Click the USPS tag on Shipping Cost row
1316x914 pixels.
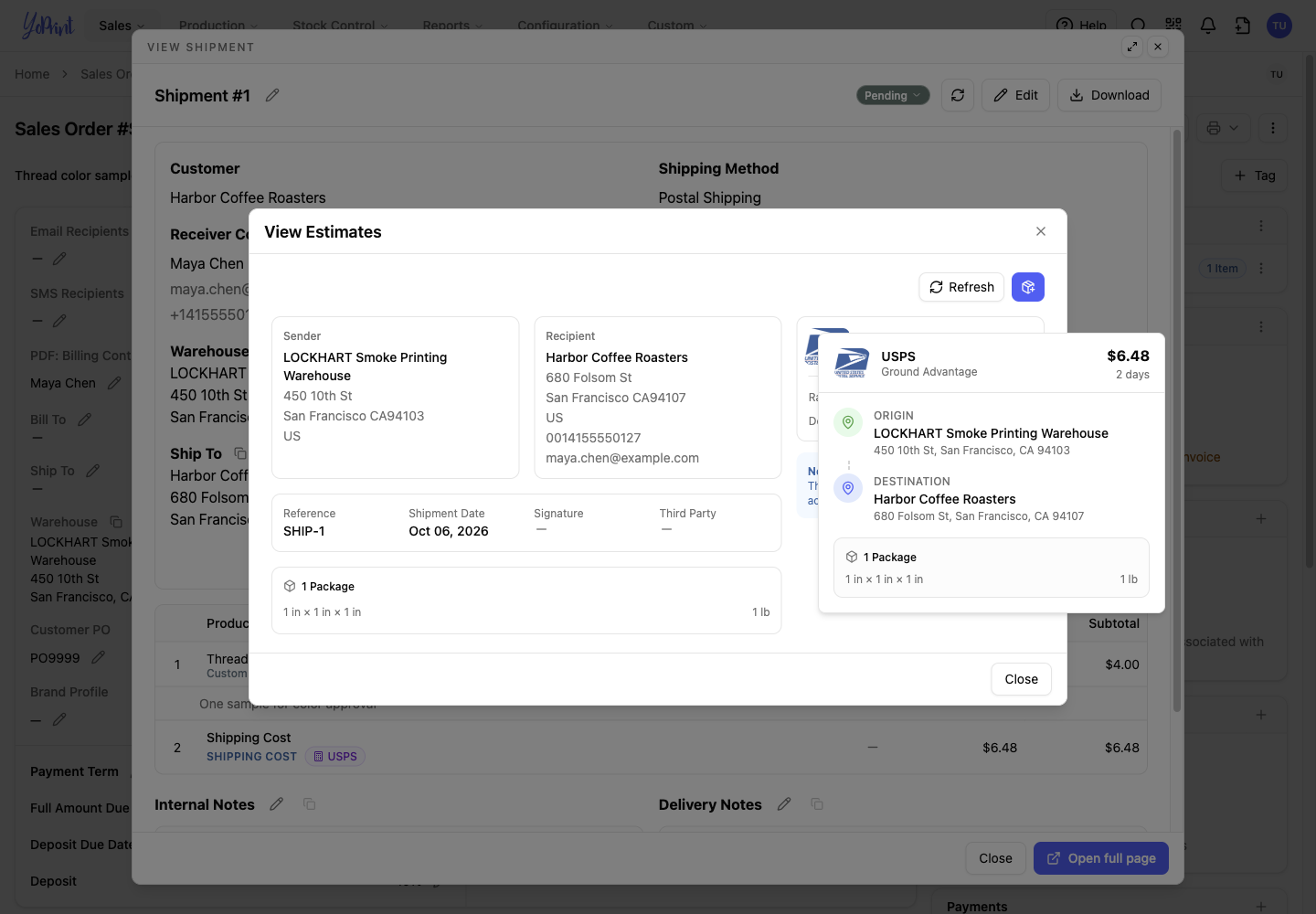[x=335, y=757]
